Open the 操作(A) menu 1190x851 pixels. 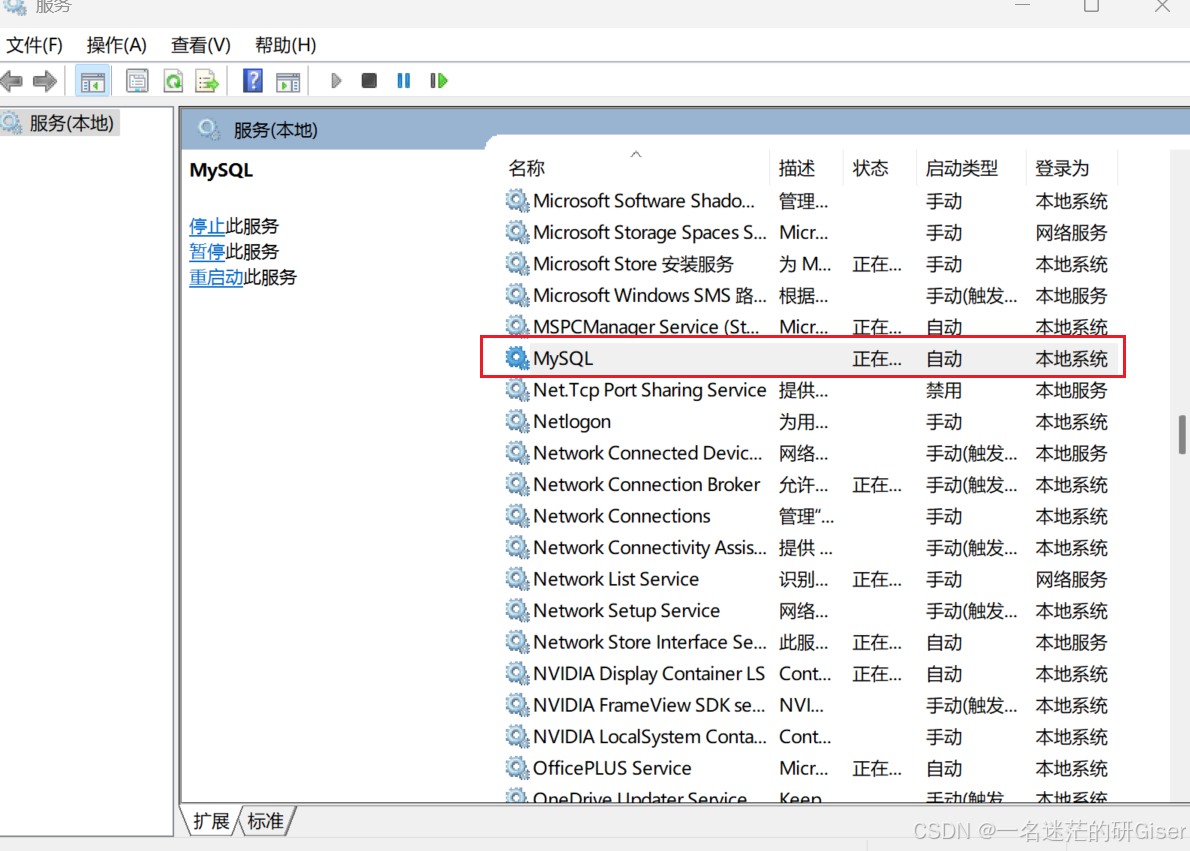click(116, 45)
